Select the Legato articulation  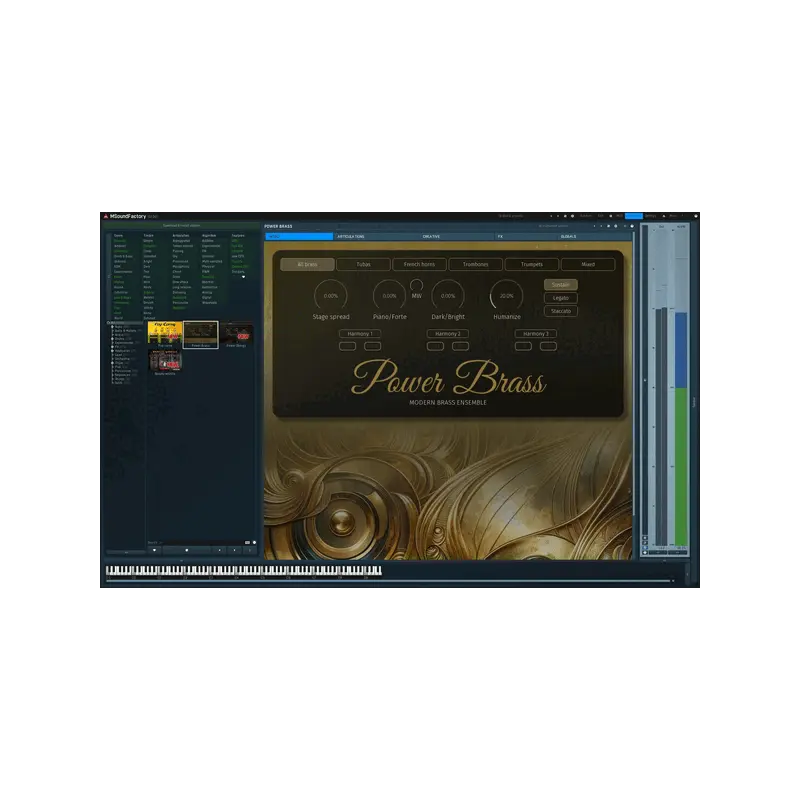pyautogui.click(x=561, y=298)
